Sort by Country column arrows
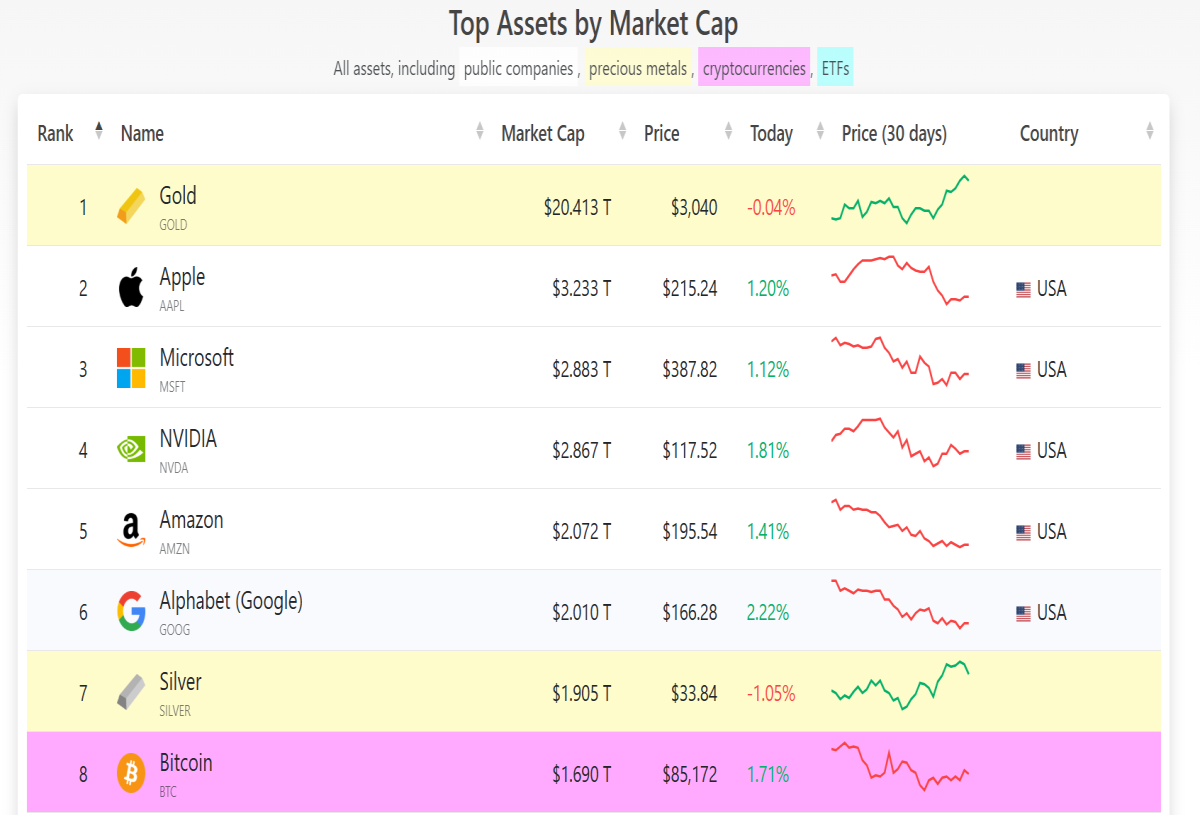 1150,130
